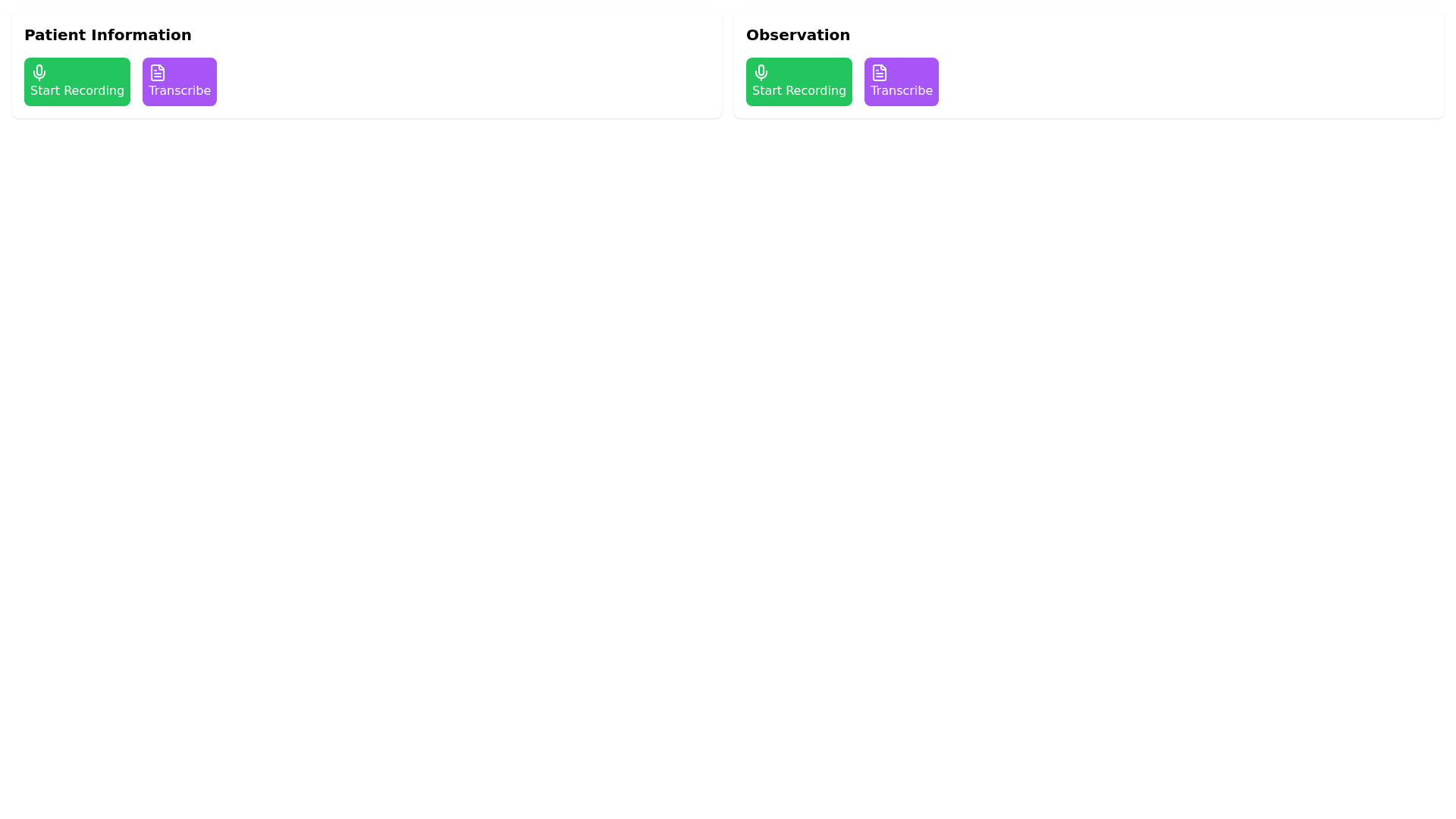Select the microphone icon in the Observation panel
This screenshot has height=819, width=1456.
pos(761,73)
